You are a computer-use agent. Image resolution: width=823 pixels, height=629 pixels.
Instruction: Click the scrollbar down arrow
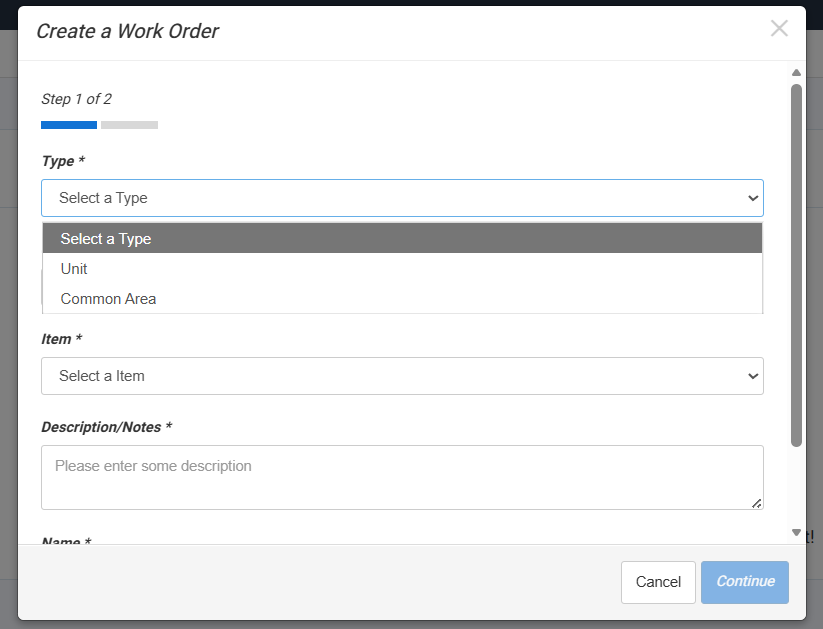point(796,532)
